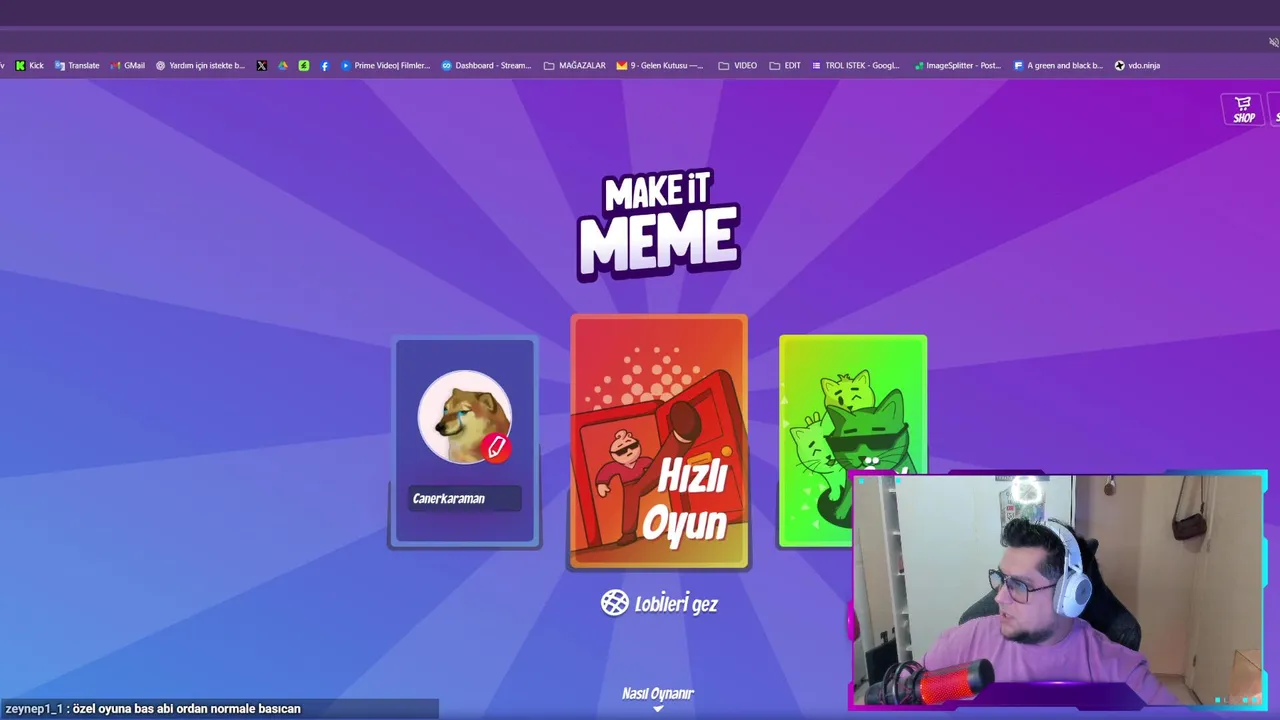Viewport: 1280px width, 720px height.
Task: Open the vdo.ninja bookmark
Action: pos(1137,65)
